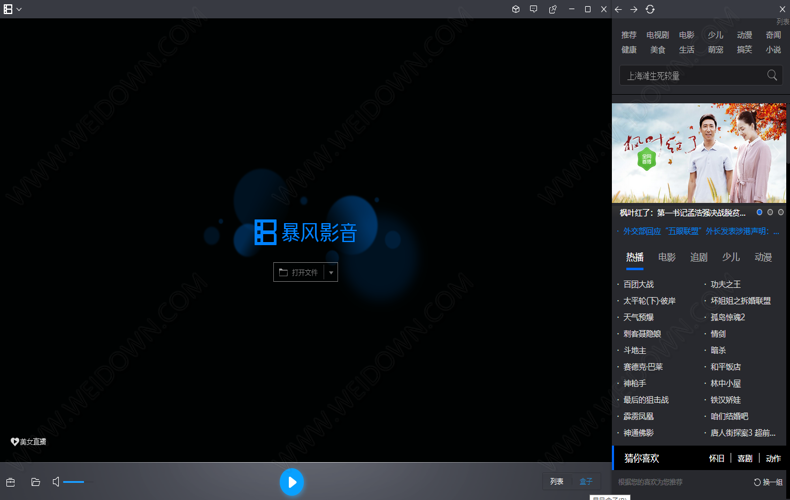Play 孤岛惊魂2 from the list

pyautogui.click(x=728, y=317)
